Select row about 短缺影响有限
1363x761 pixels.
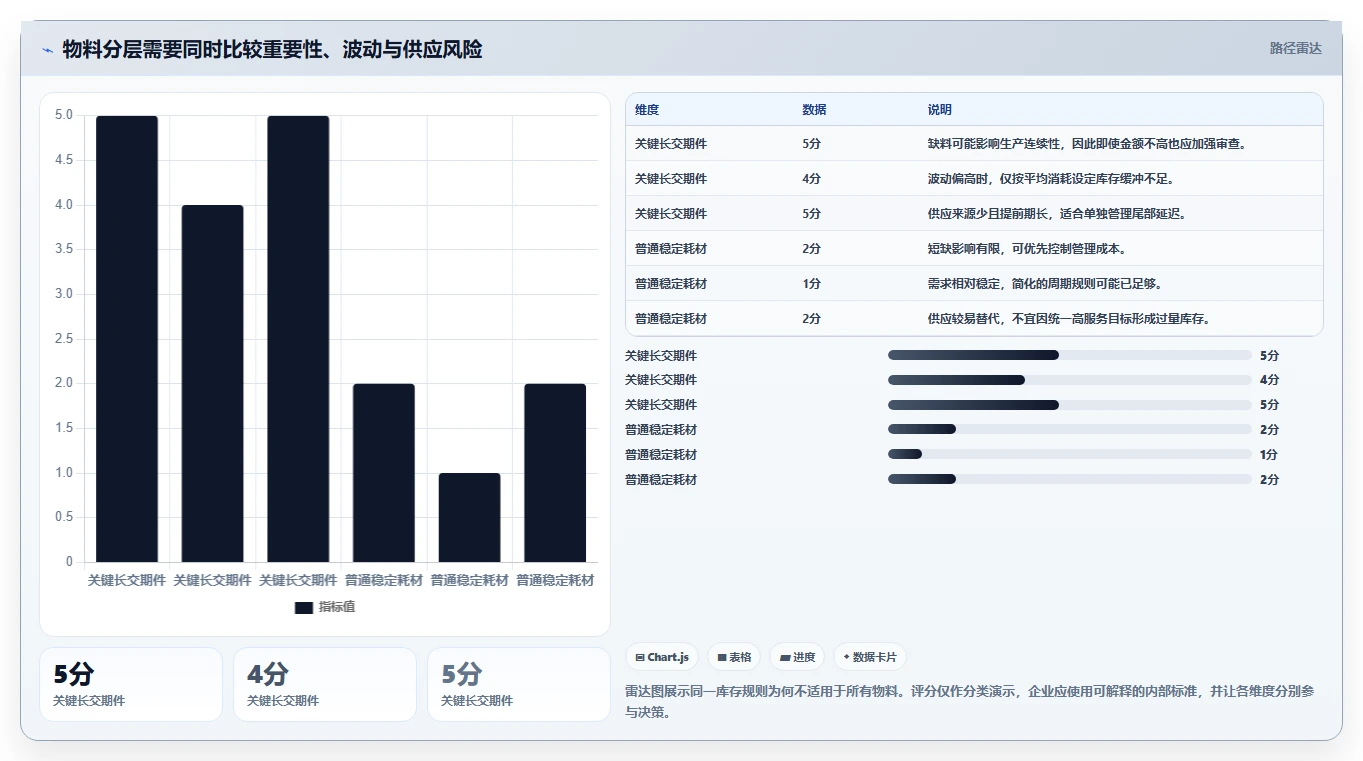pyautogui.click(x=974, y=249)
